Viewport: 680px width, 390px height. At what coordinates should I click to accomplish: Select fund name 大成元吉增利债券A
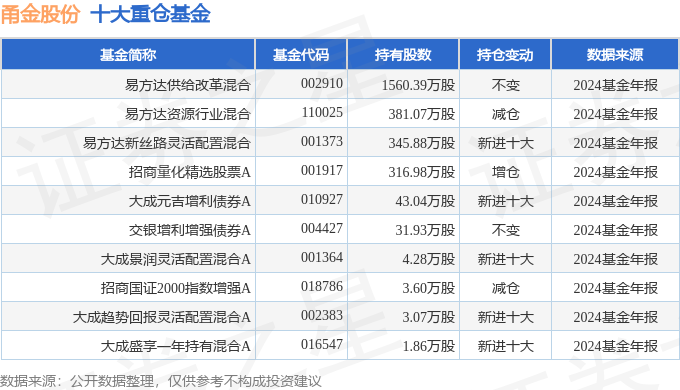(x=190, y=201)
